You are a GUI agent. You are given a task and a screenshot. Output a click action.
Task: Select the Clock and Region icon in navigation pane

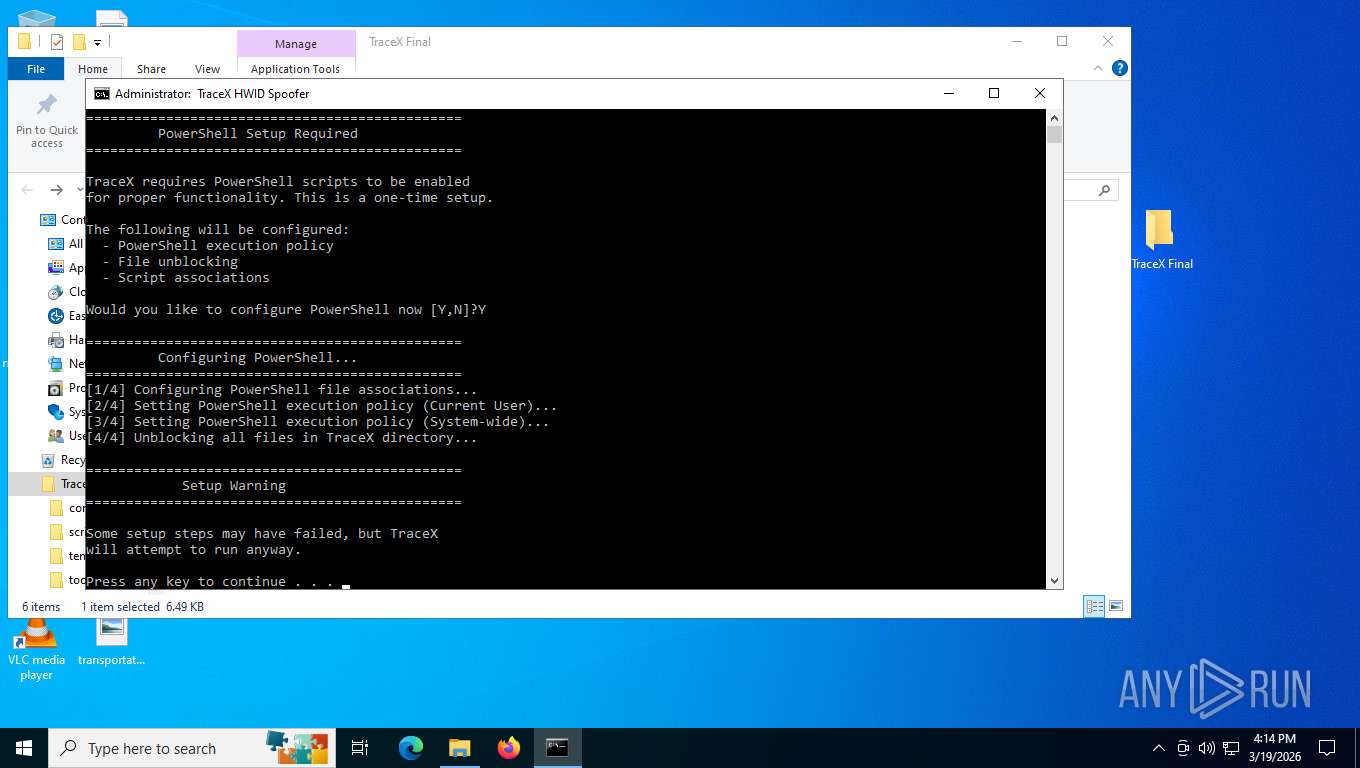coord(56,292)
